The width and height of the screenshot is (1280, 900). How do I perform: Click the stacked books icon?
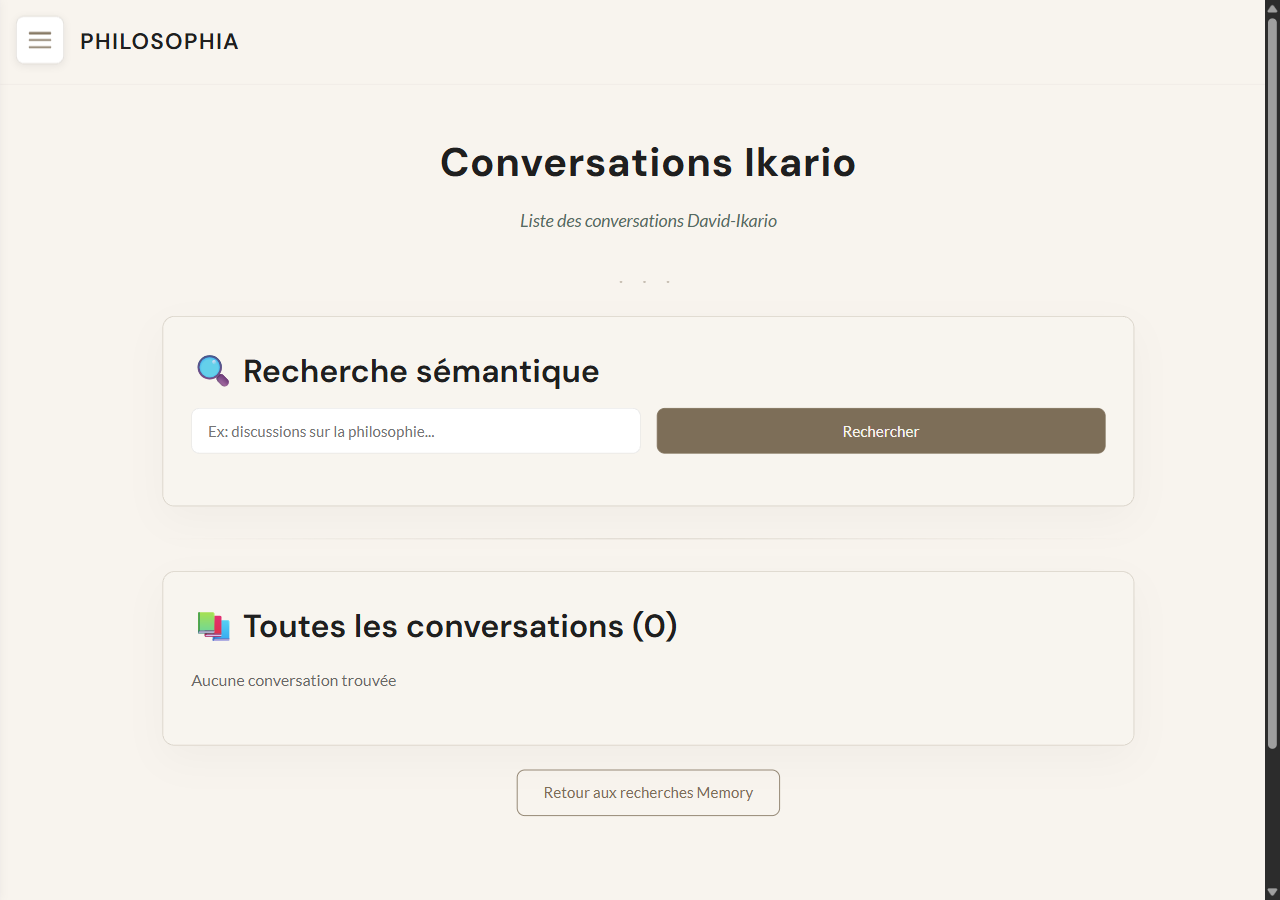[213, 626]
